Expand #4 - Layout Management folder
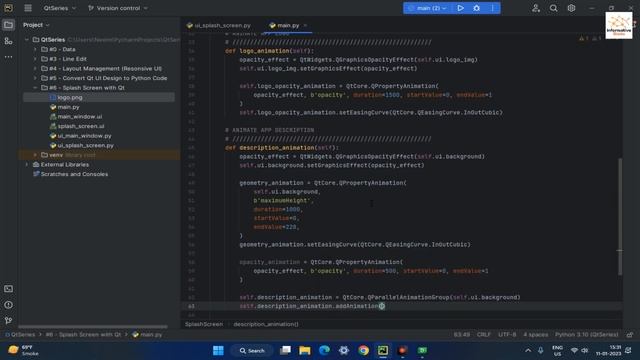Screen dimensions: 640x360 [x=35, y=69]
